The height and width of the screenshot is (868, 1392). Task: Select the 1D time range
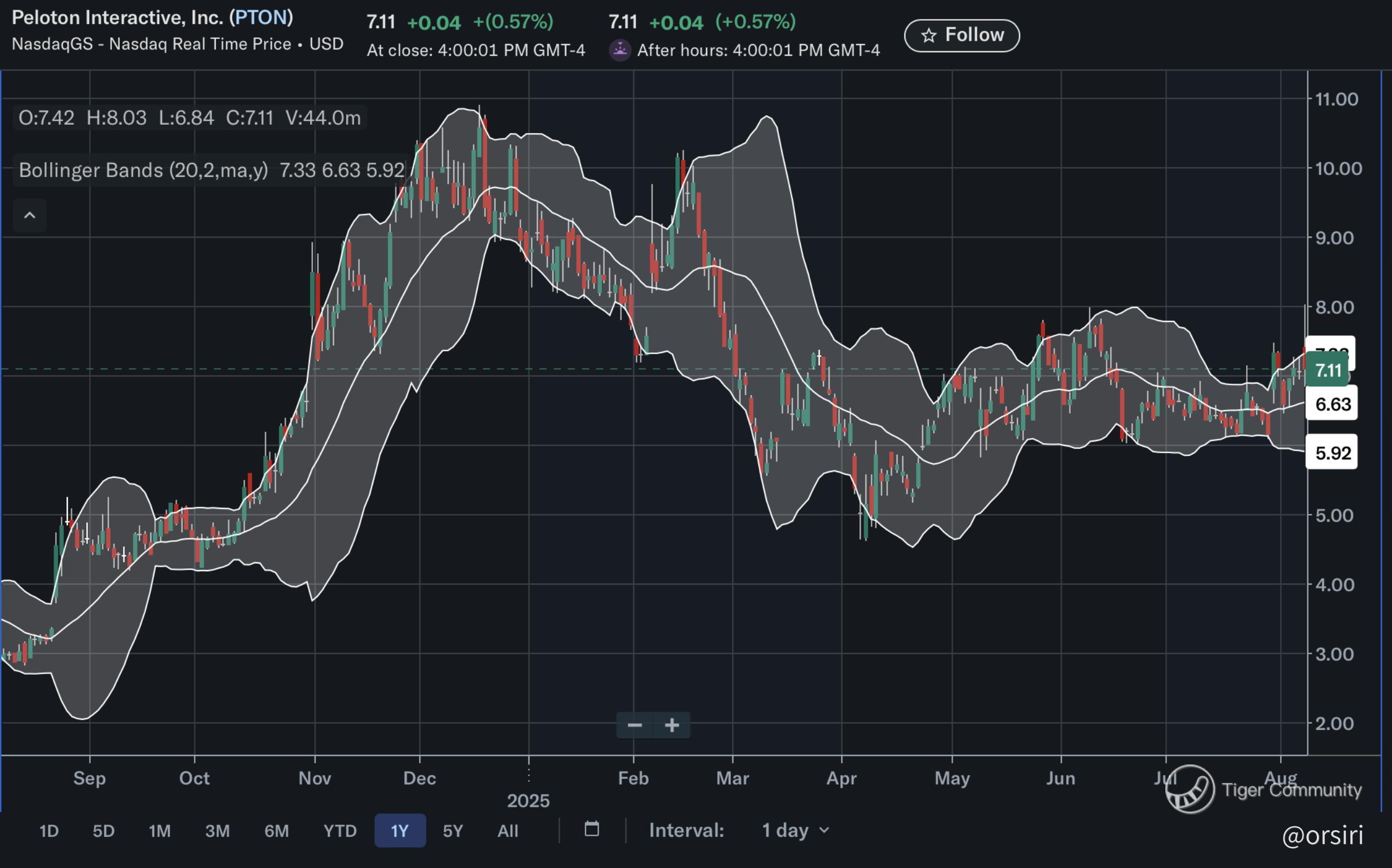click(49, 831)
